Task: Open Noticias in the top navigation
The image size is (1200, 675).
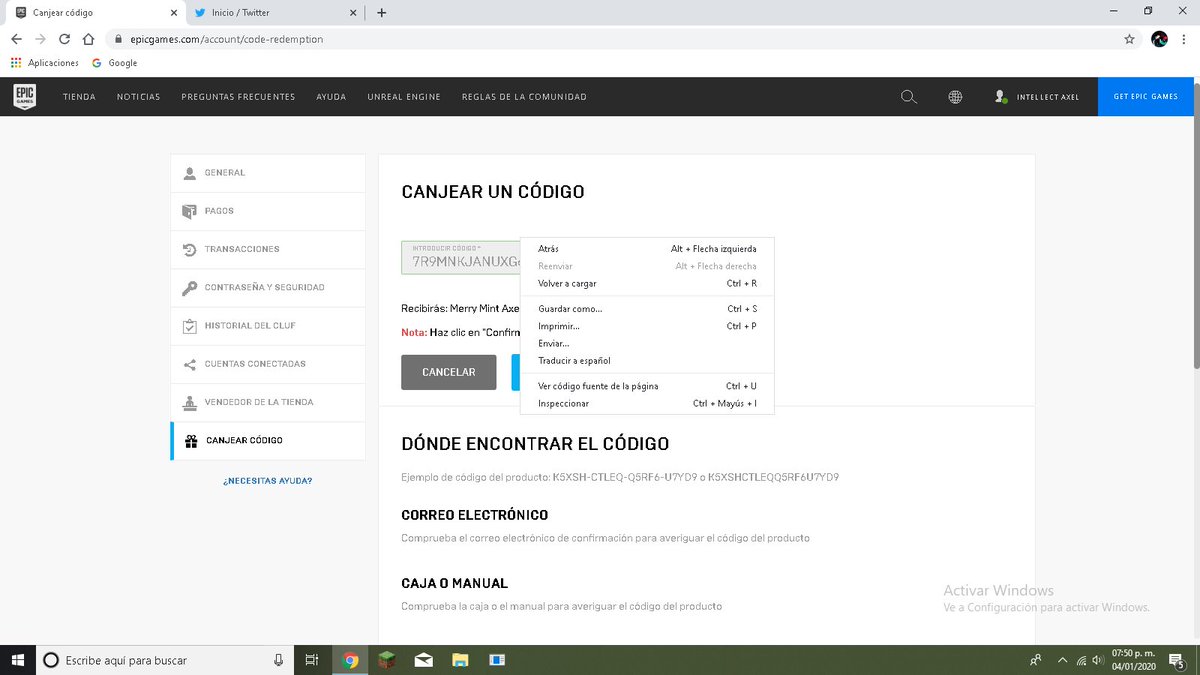Action: click(x=139, y=97)
